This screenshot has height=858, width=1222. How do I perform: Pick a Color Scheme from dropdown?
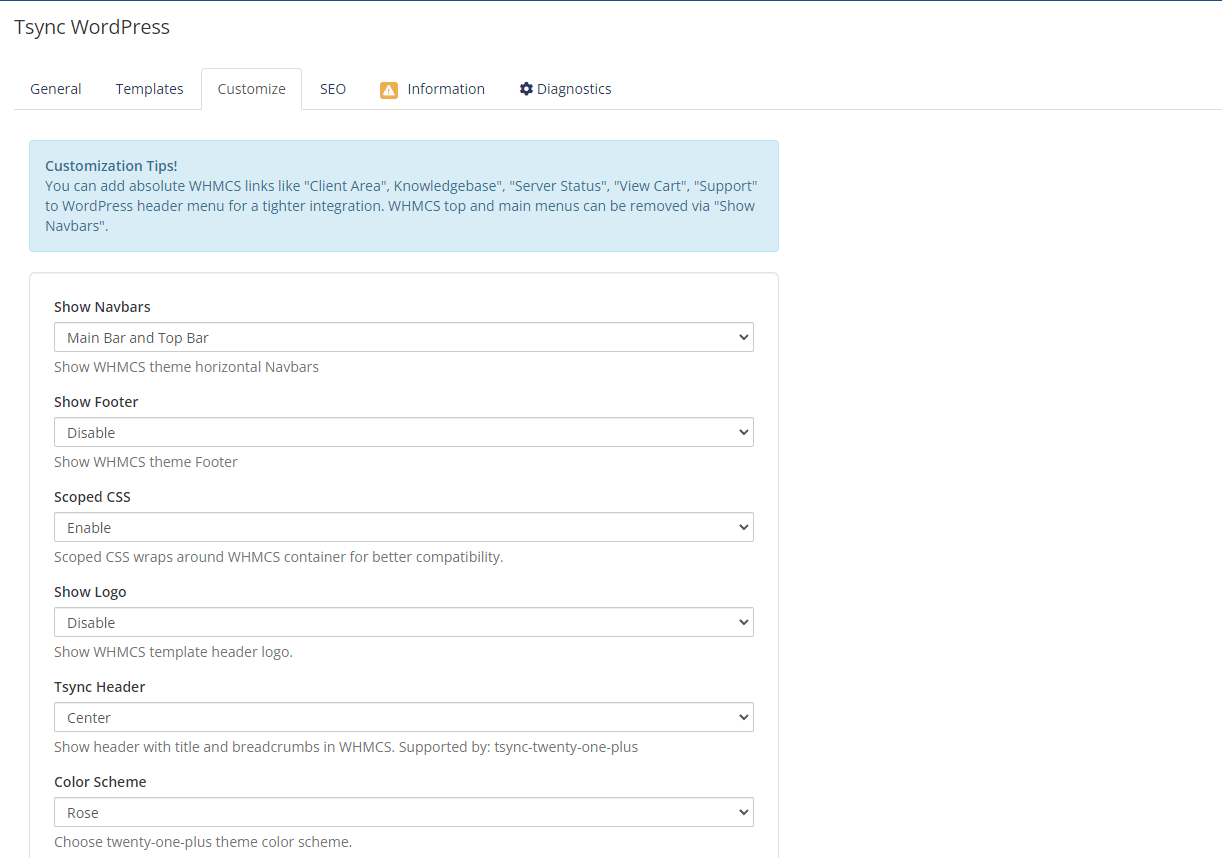404,812
